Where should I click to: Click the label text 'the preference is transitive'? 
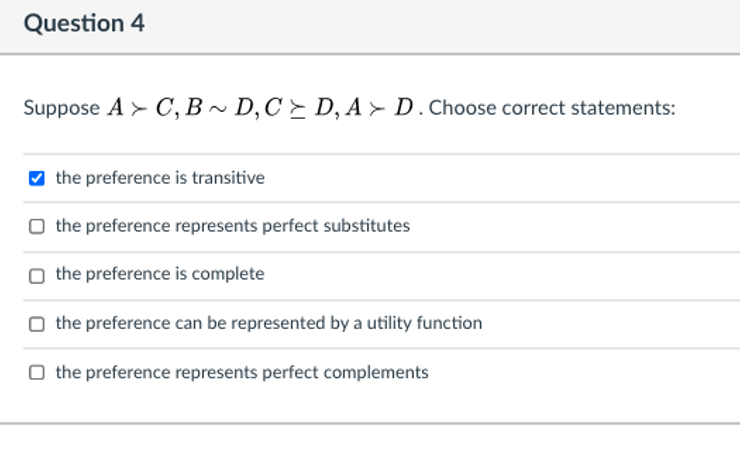tap(160, 178)
